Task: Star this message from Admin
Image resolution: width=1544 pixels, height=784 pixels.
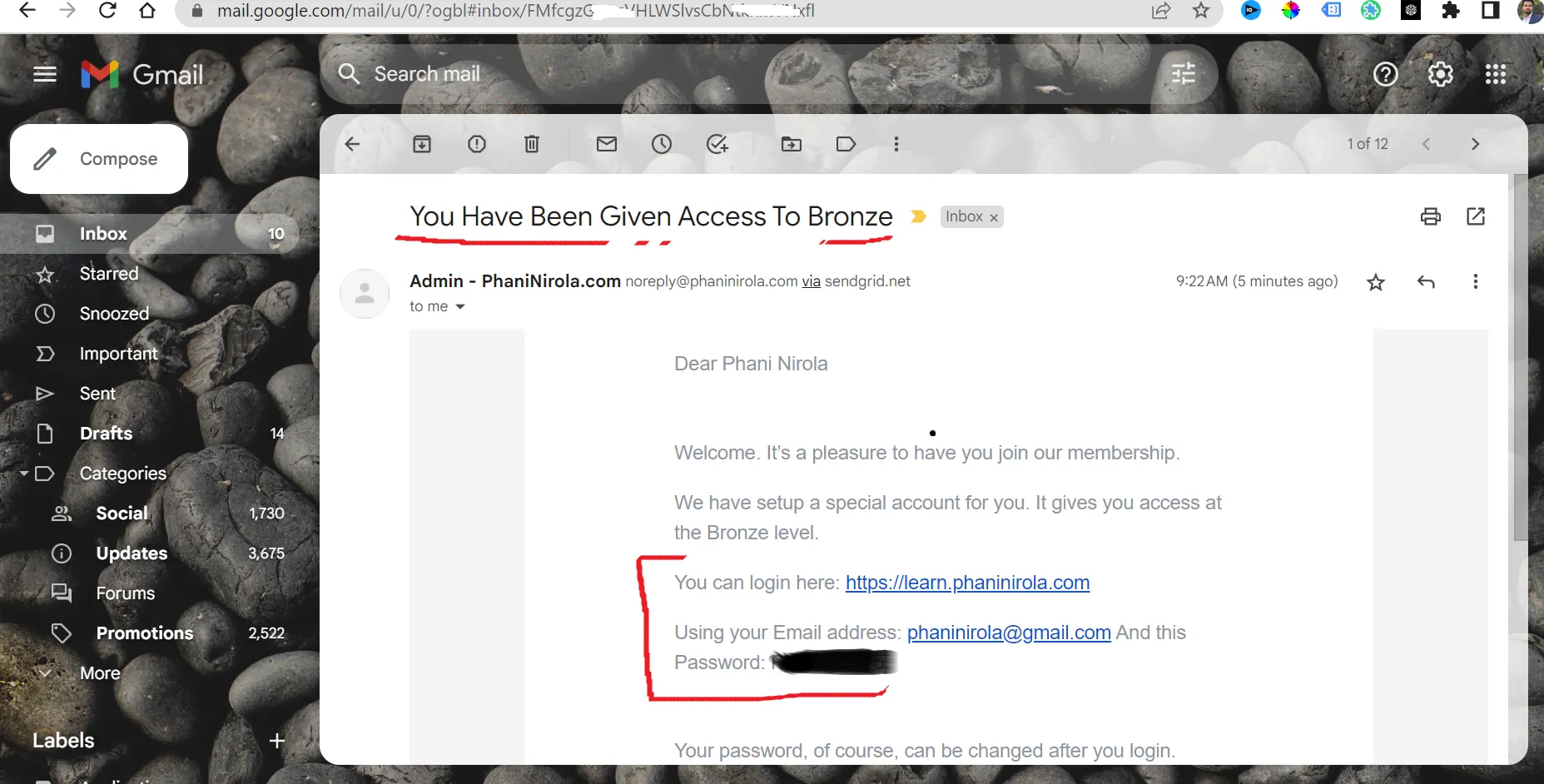Action: point(1376,282)
